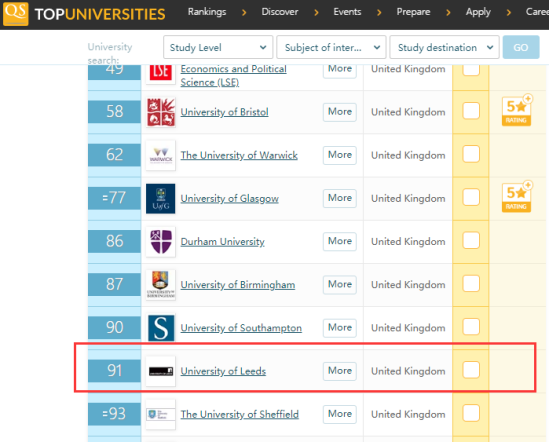
Task: Open the University of Leeds link
Action: pyautogui.click(x=223, y=371)
